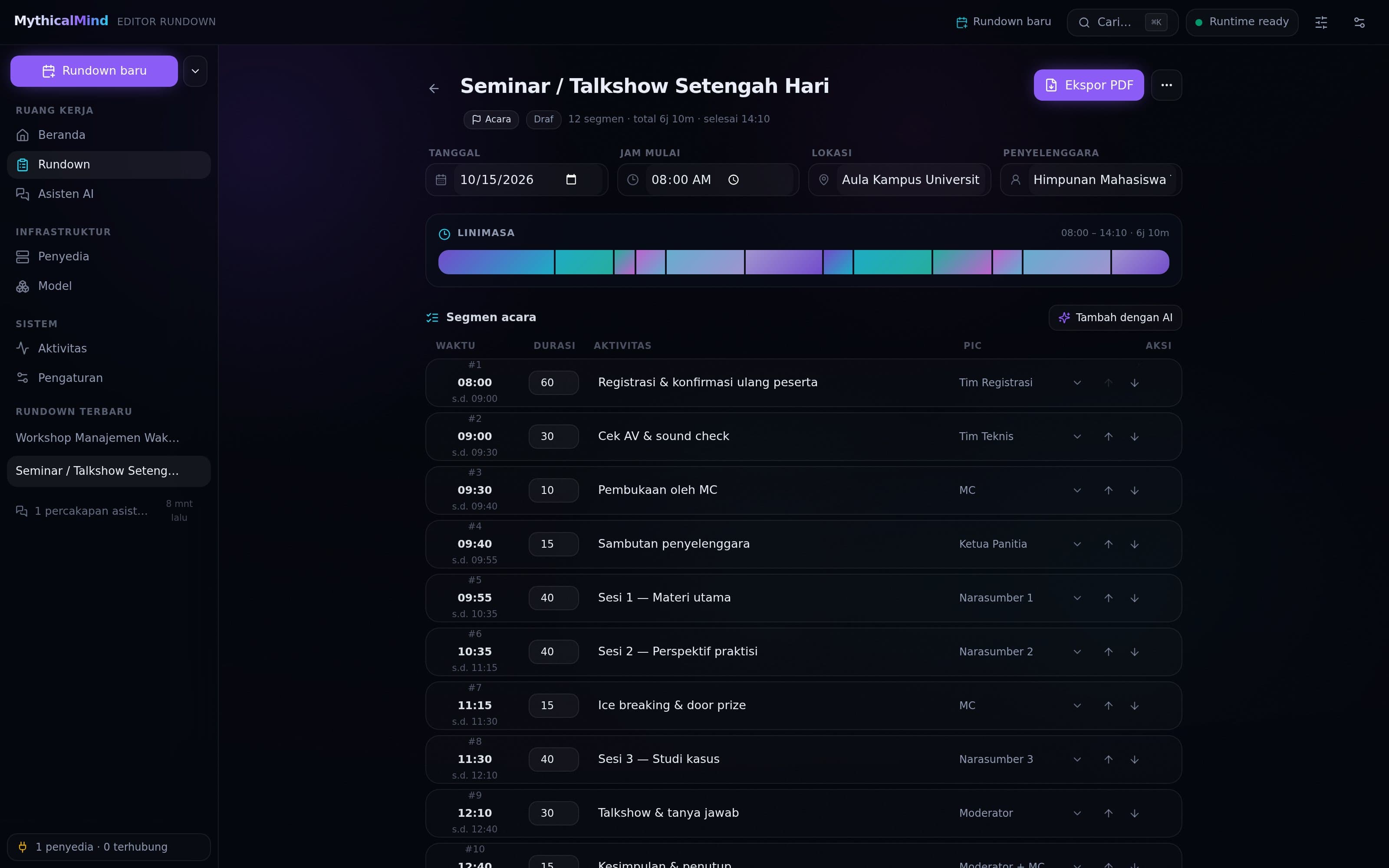Image resolution: width=1389 pixels, height=868 pixels.
Task: Click first purple-blue timeline segment in Linimasa
Action: [496, 262]
